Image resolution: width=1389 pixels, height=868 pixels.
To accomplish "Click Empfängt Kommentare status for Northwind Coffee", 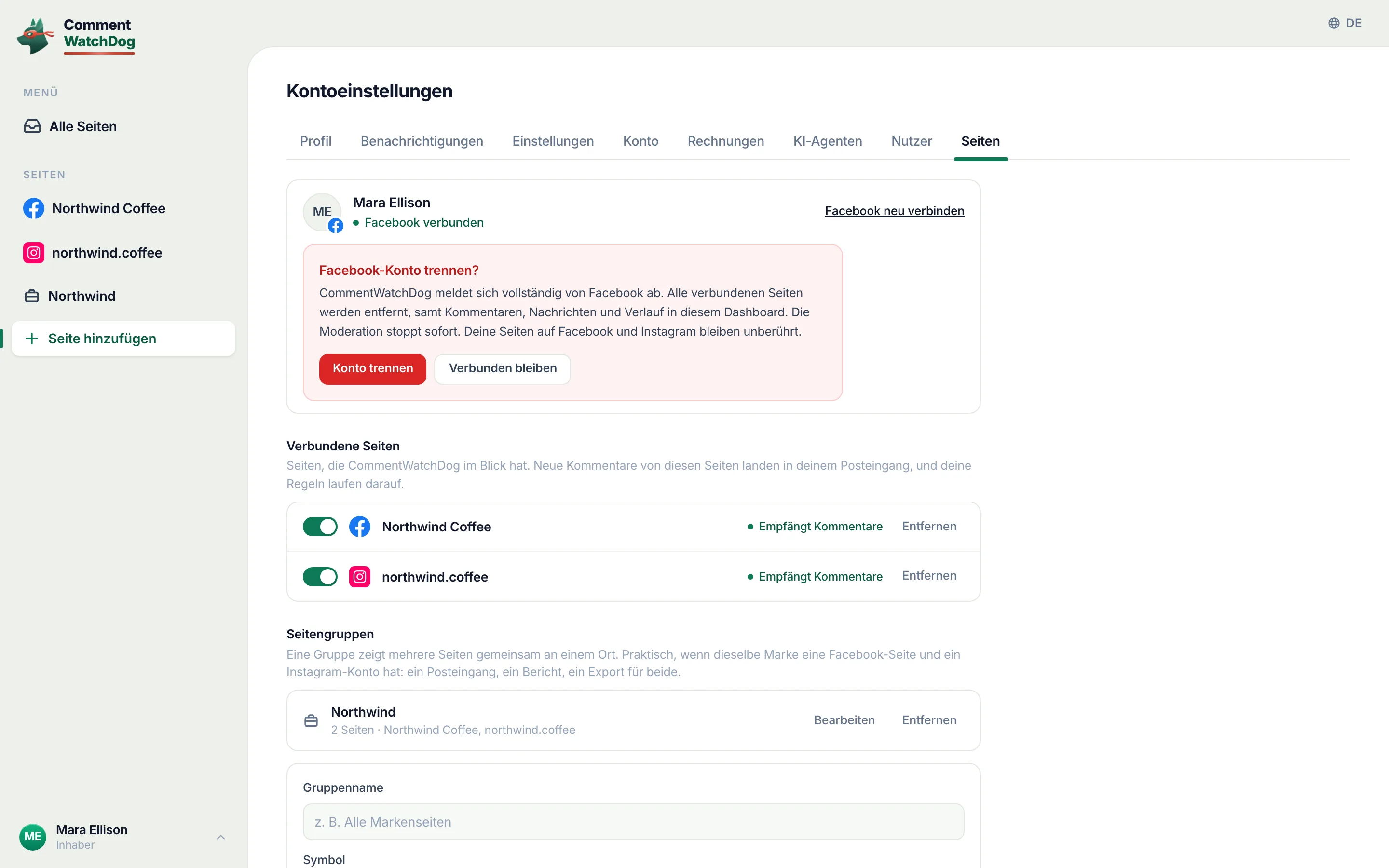I will [820, 527].
